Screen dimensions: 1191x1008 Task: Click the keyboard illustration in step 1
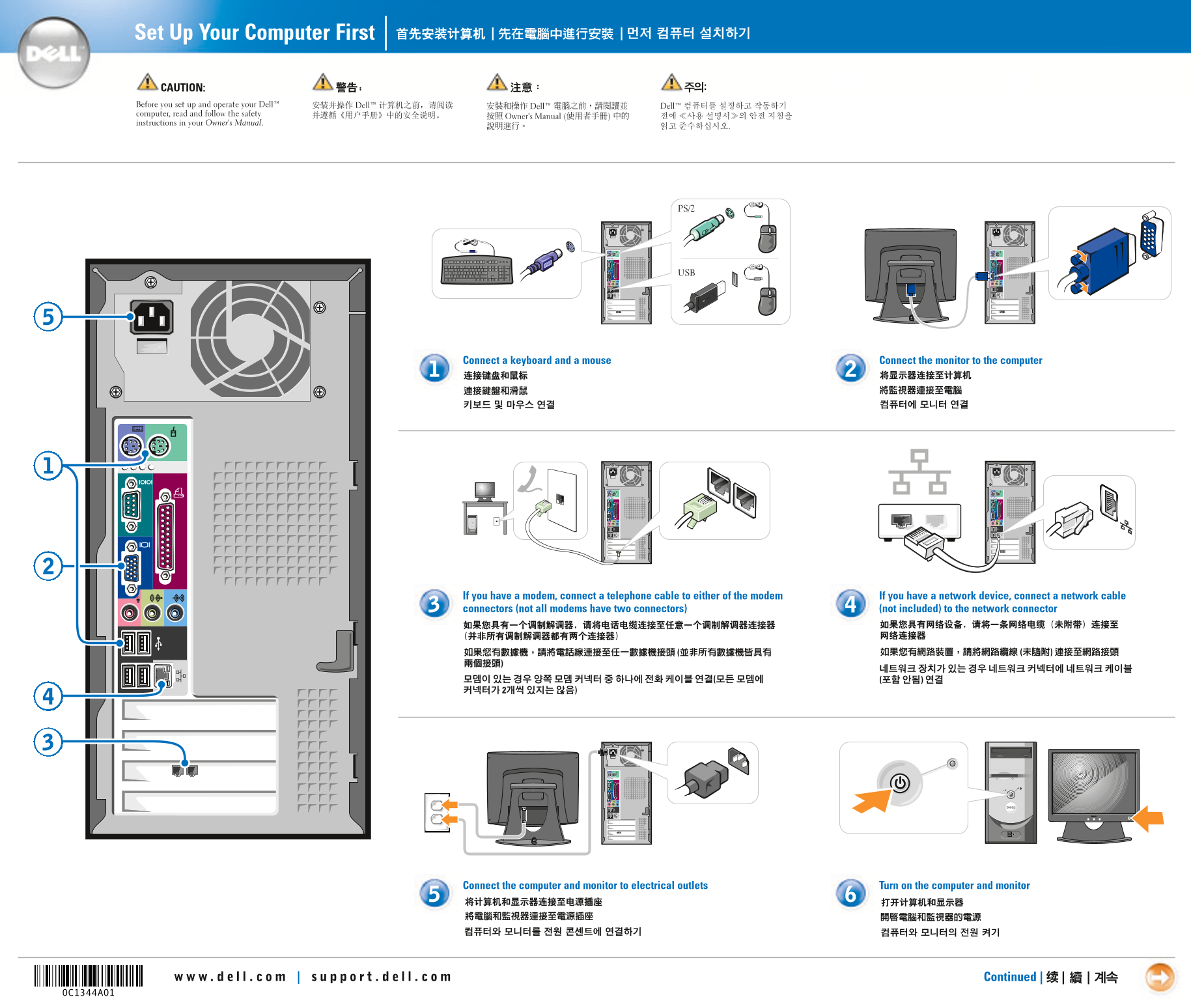click(477, 270)
